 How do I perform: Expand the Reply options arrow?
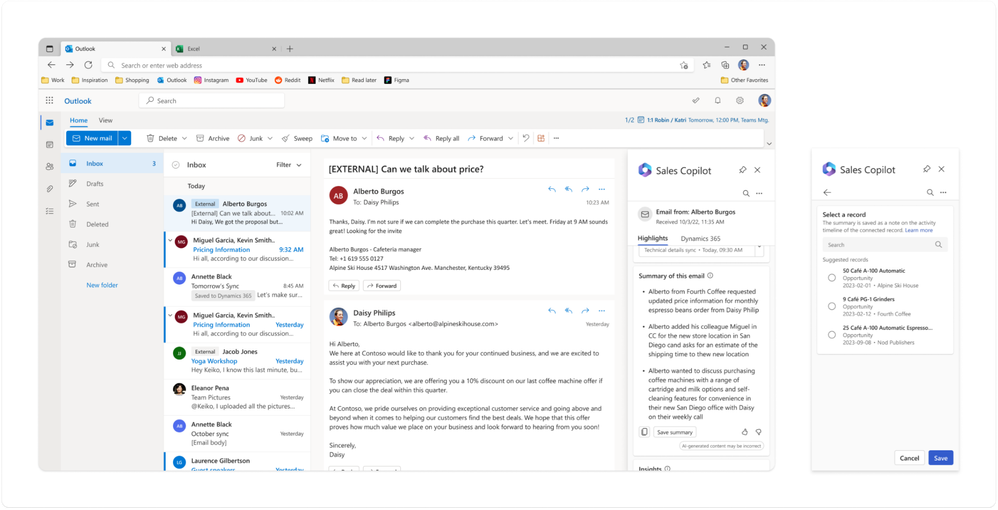point(411,138)
